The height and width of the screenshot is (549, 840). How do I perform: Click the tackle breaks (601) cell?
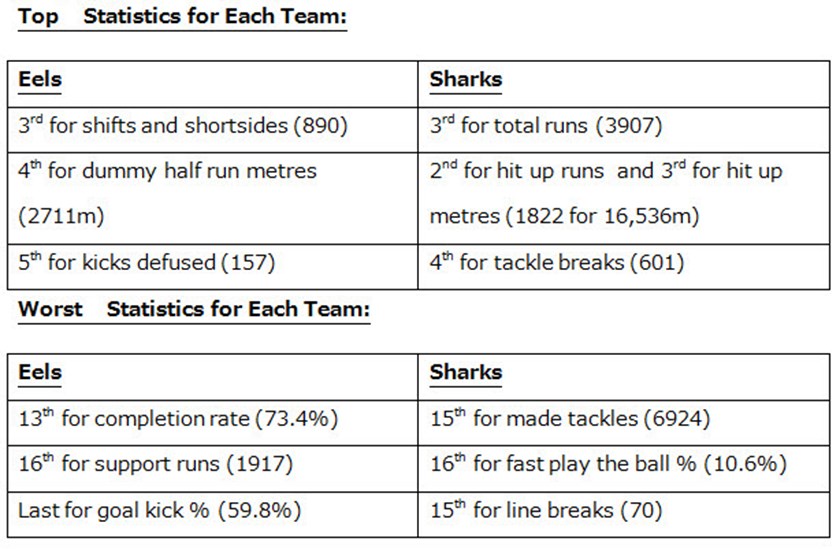[x=557, y=263]
